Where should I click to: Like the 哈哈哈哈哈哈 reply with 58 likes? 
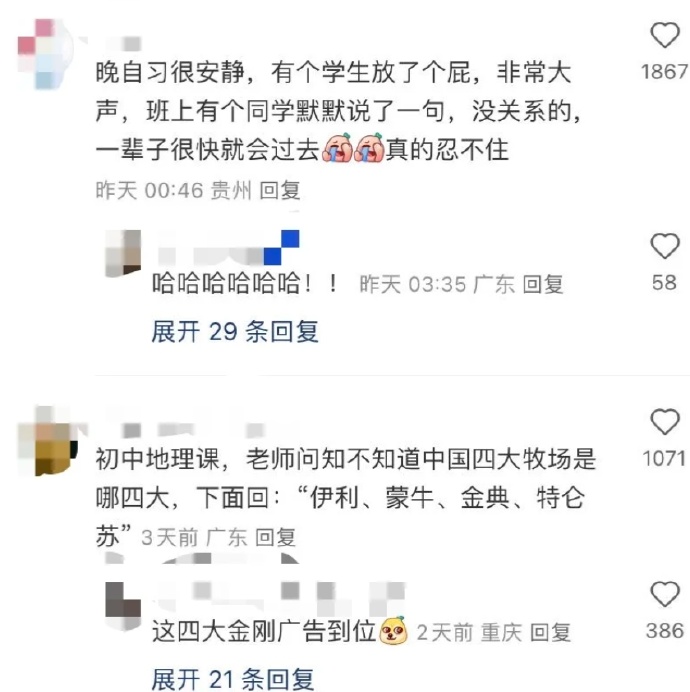click(x=664, y=245)
